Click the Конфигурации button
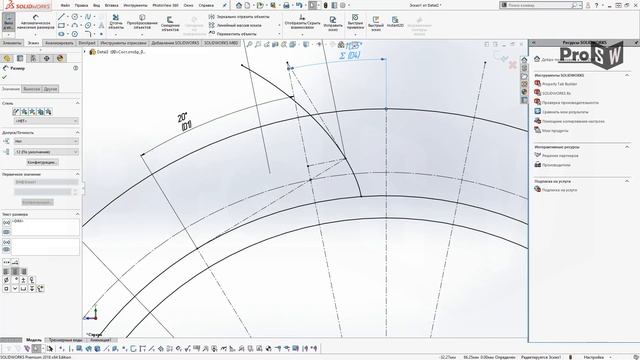The height and width of the screenshot is (360, 640). tap(42, 162)
